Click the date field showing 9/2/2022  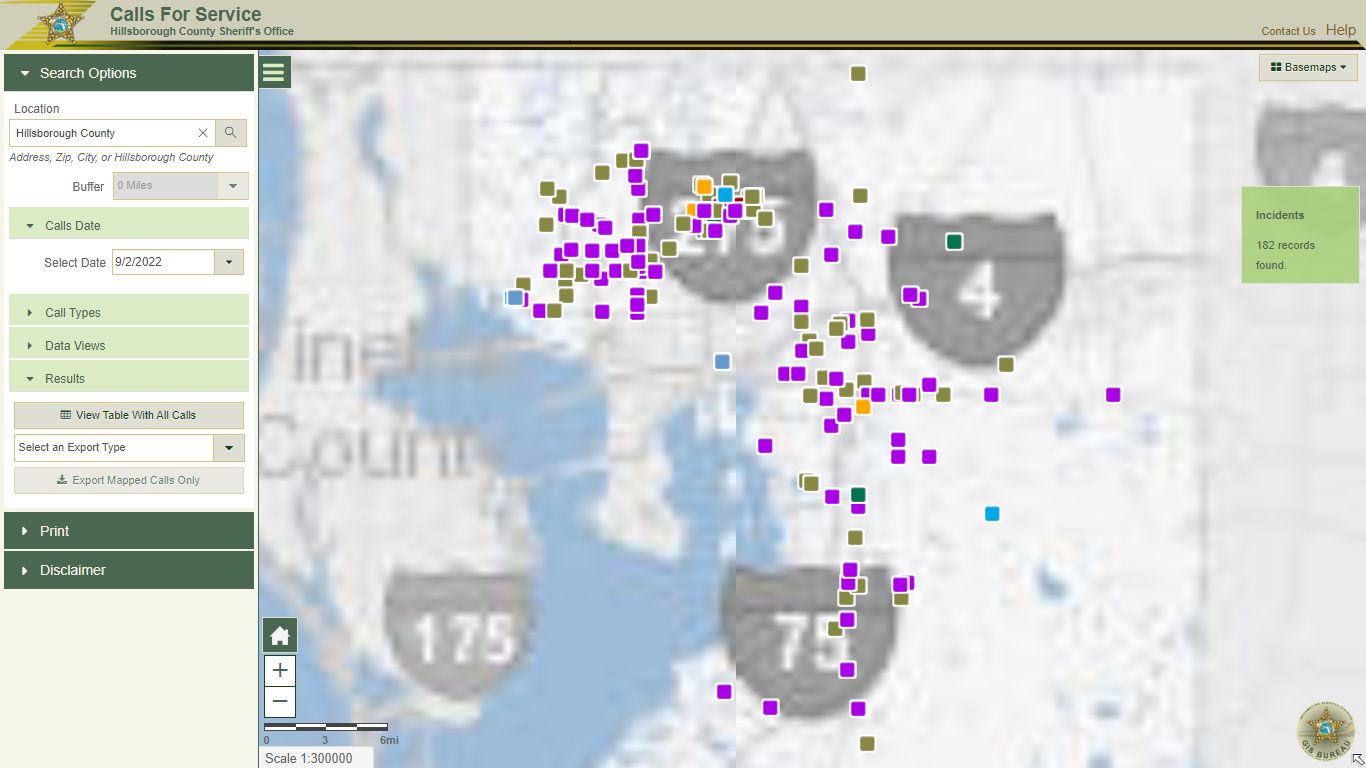click(x=163, y=262)
